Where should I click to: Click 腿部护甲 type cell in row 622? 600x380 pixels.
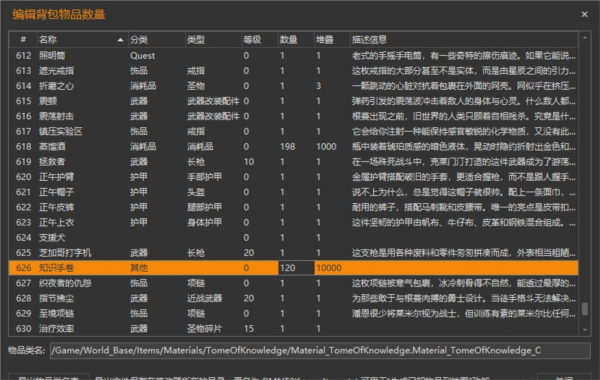204,207
